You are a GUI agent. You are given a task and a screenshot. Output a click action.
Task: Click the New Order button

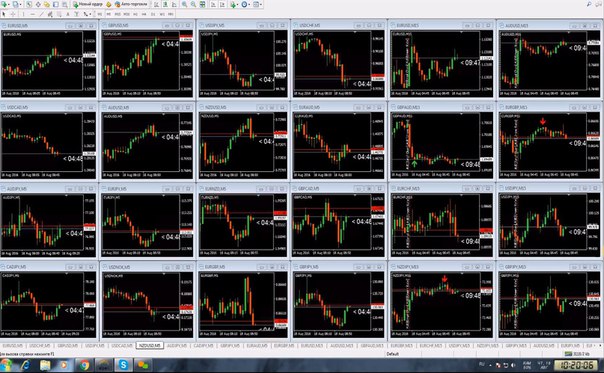[x=88, y=5]
